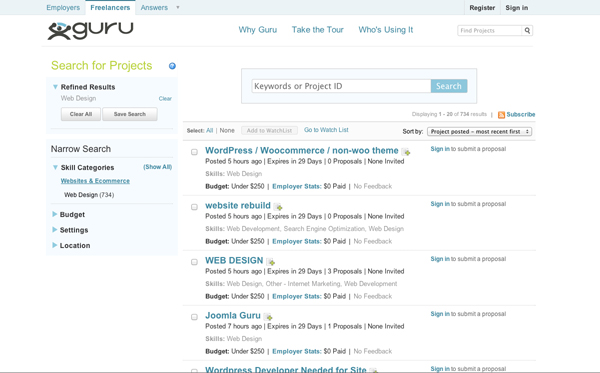This screenshot has width=600, height=373.
Task: Tick checkbox for WordPress / Woocommerce project
Action: [x=194, y=152]
